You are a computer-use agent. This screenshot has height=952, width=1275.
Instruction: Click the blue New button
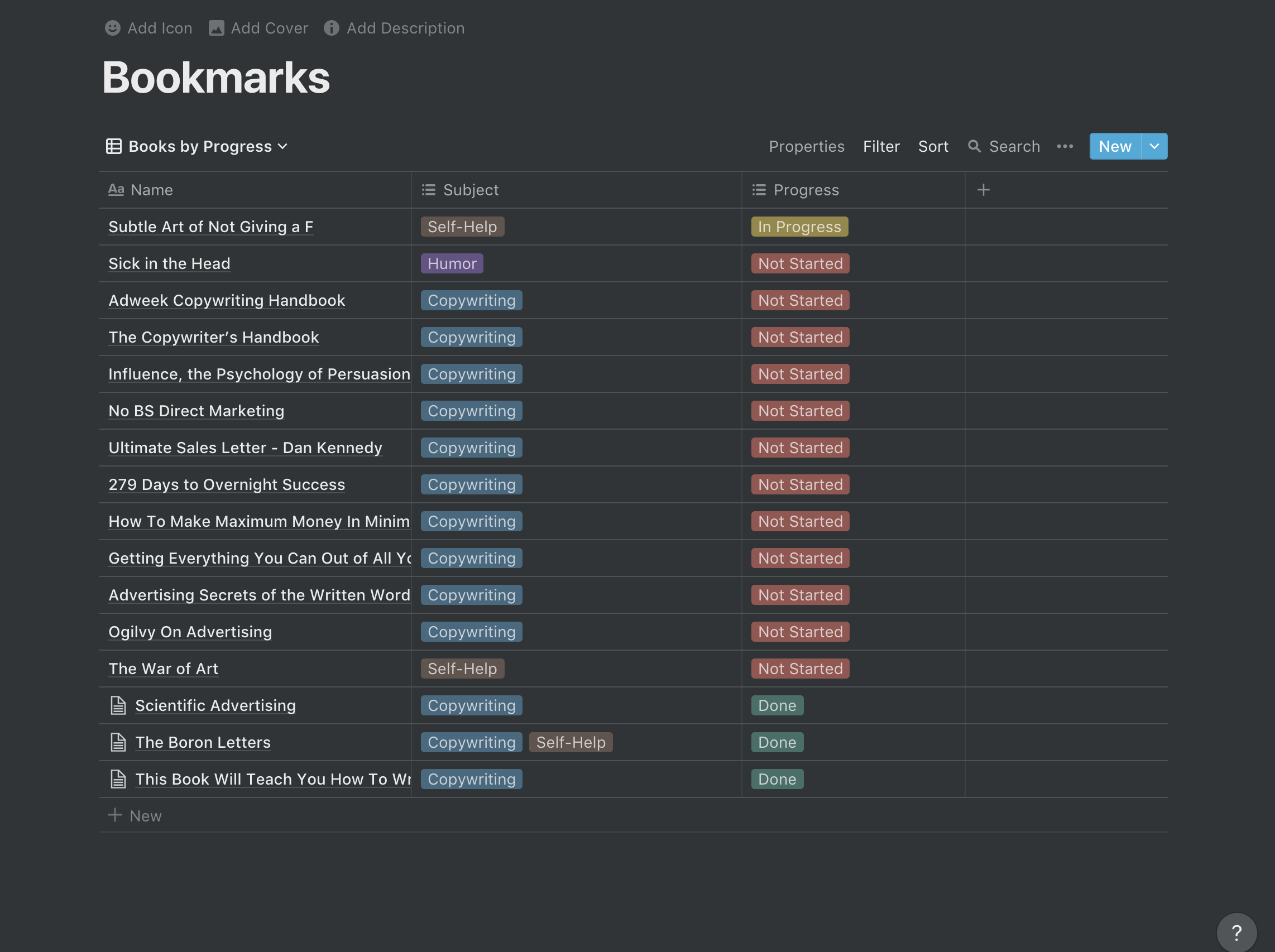tap(1114, 146)
